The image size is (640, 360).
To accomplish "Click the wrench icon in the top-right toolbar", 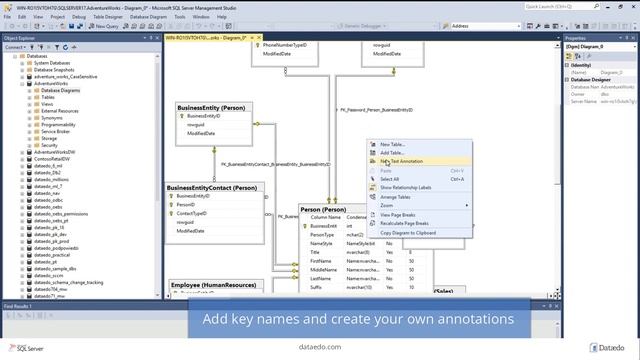I will pos(538,26).
